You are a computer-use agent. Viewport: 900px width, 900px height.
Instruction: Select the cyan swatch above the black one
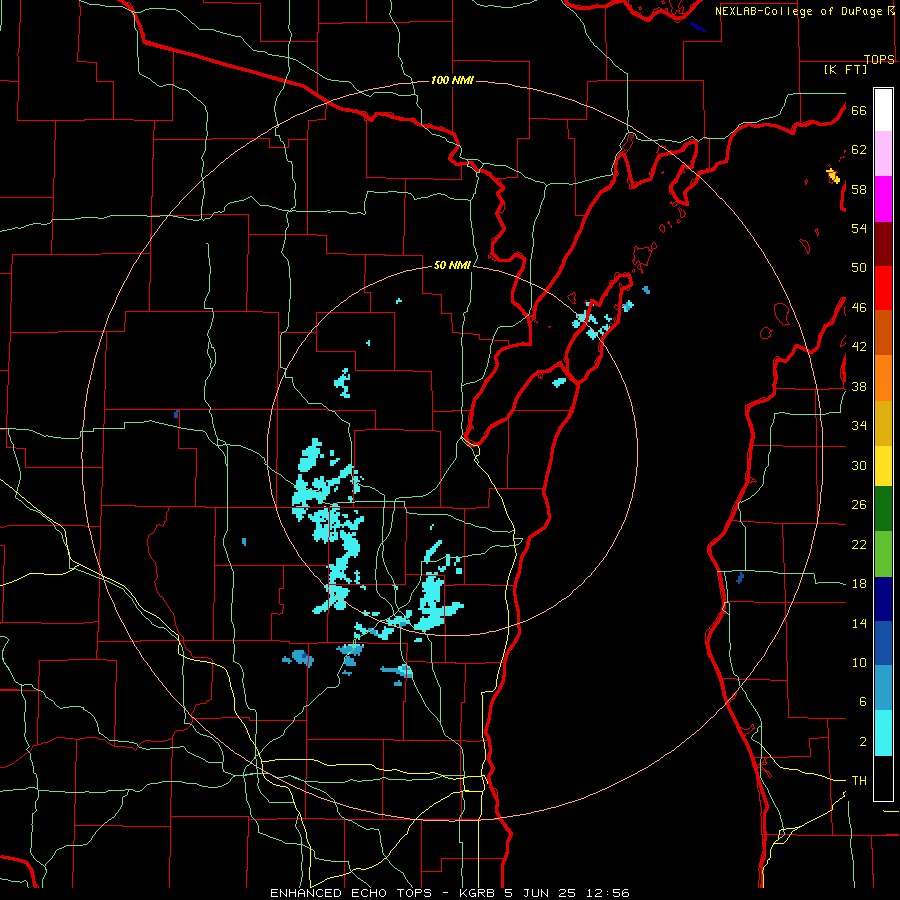(883, 733)
